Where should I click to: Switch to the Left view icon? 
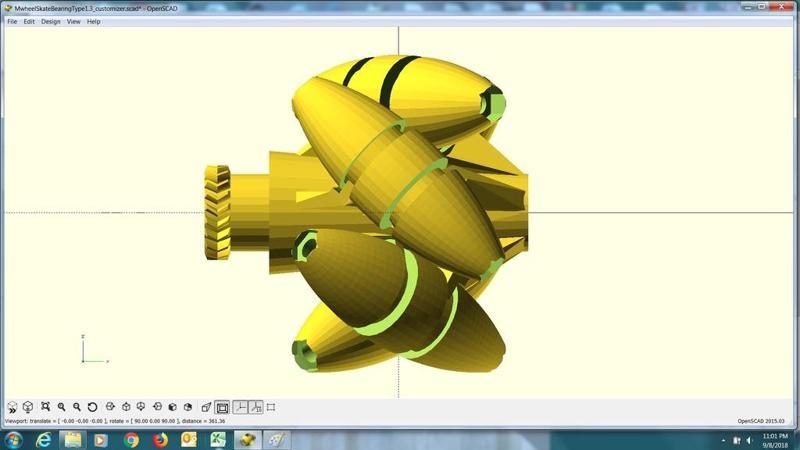point(157,407)
